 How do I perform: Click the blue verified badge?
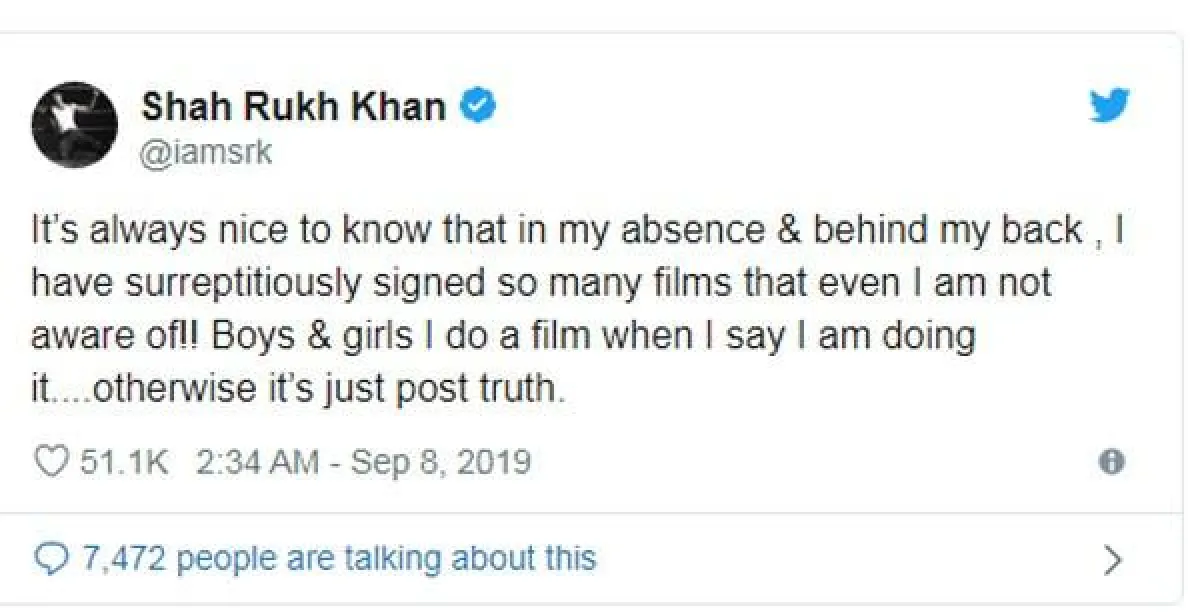point(478,104)
